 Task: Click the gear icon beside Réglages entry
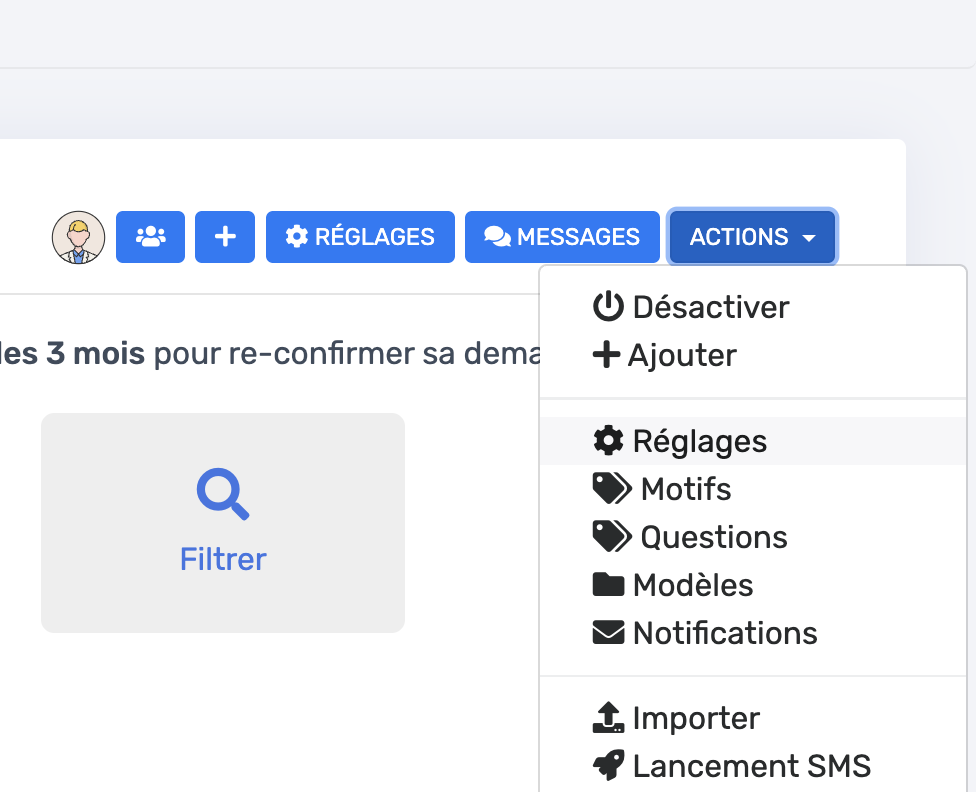pos(608,440)
